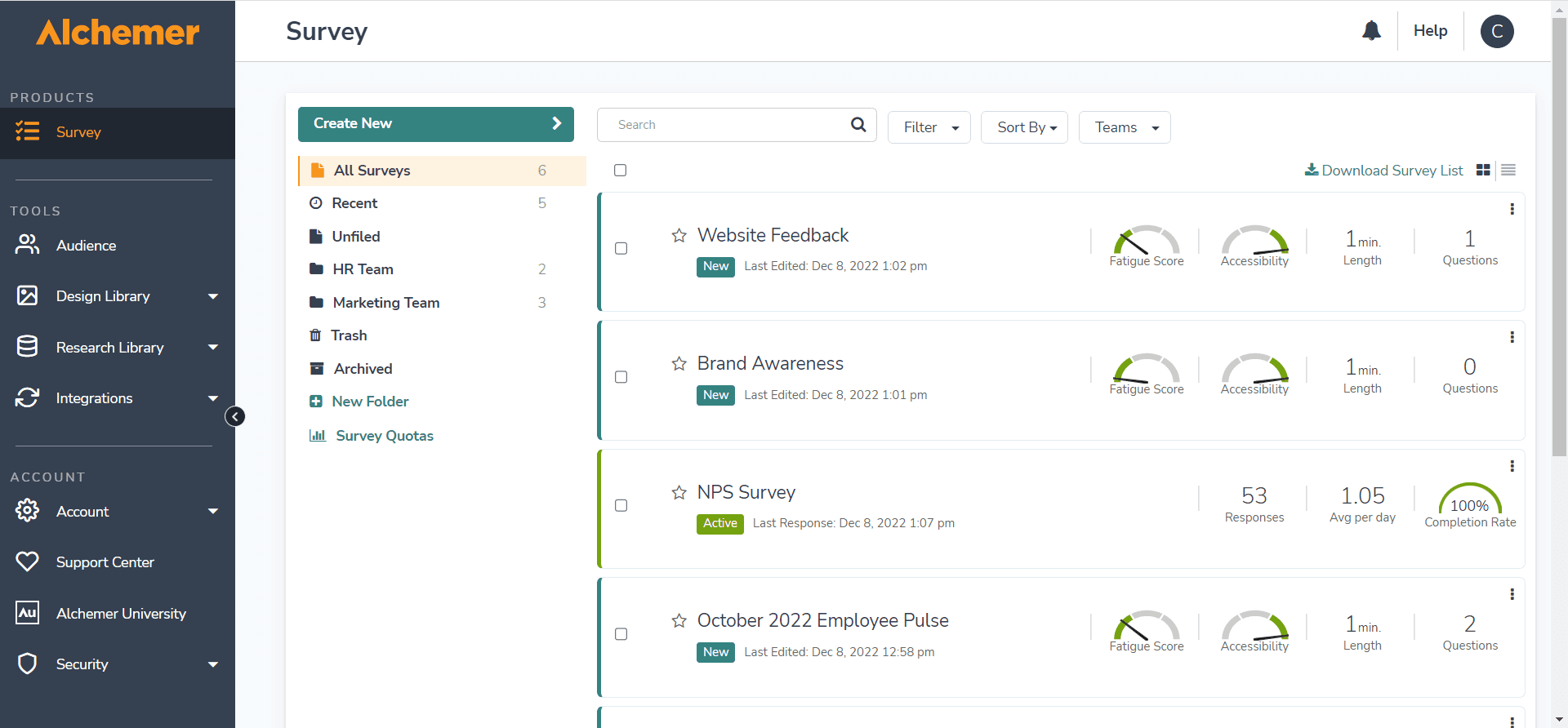Collapse the sidebar with arrow button
1568x728 pixels.
tap(235, 417)
